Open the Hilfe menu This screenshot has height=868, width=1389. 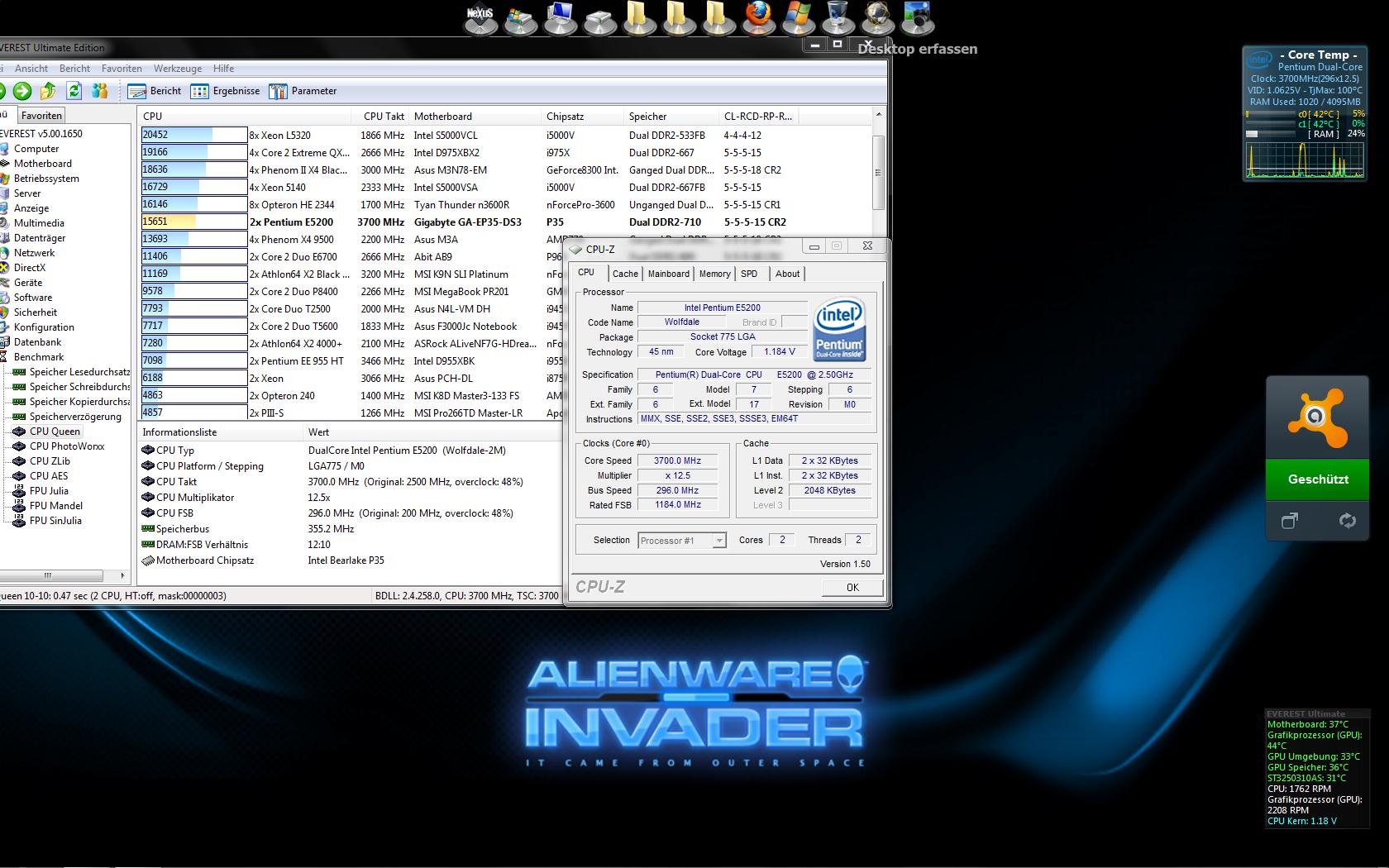click(x=223, y=69)
